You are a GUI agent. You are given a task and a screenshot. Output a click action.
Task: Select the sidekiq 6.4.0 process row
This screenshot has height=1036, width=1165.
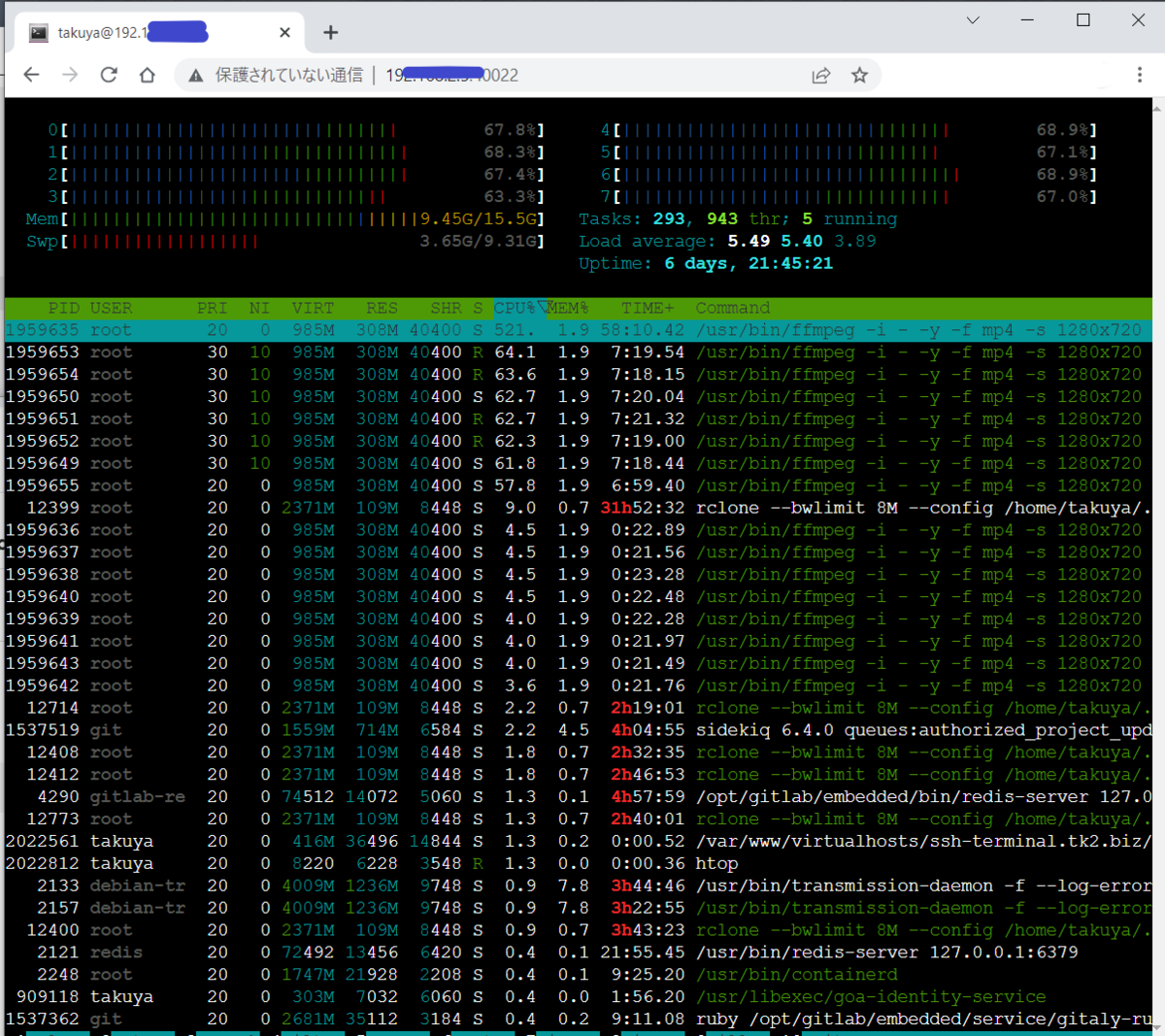coord(579,730)
